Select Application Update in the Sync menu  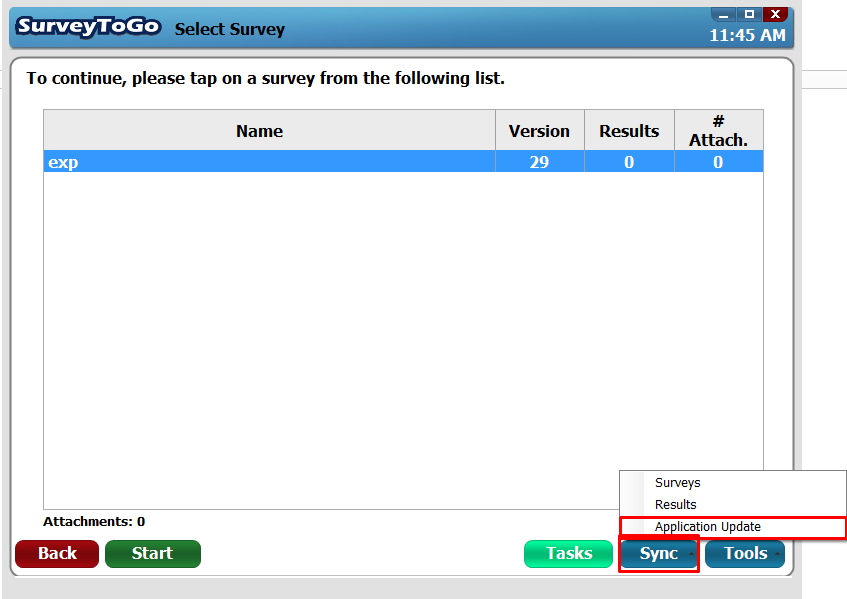pyautogui.click(x=732, y=527)
